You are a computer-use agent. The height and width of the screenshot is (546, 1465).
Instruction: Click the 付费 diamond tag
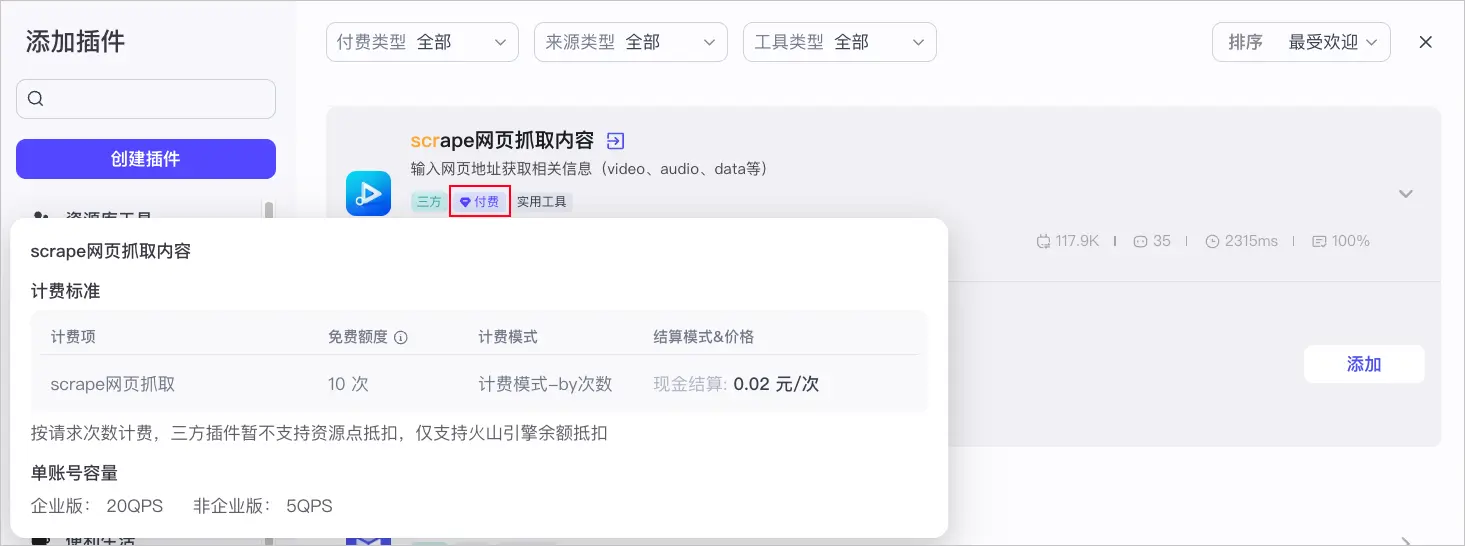pyautogui.click(x=480, y=201)
